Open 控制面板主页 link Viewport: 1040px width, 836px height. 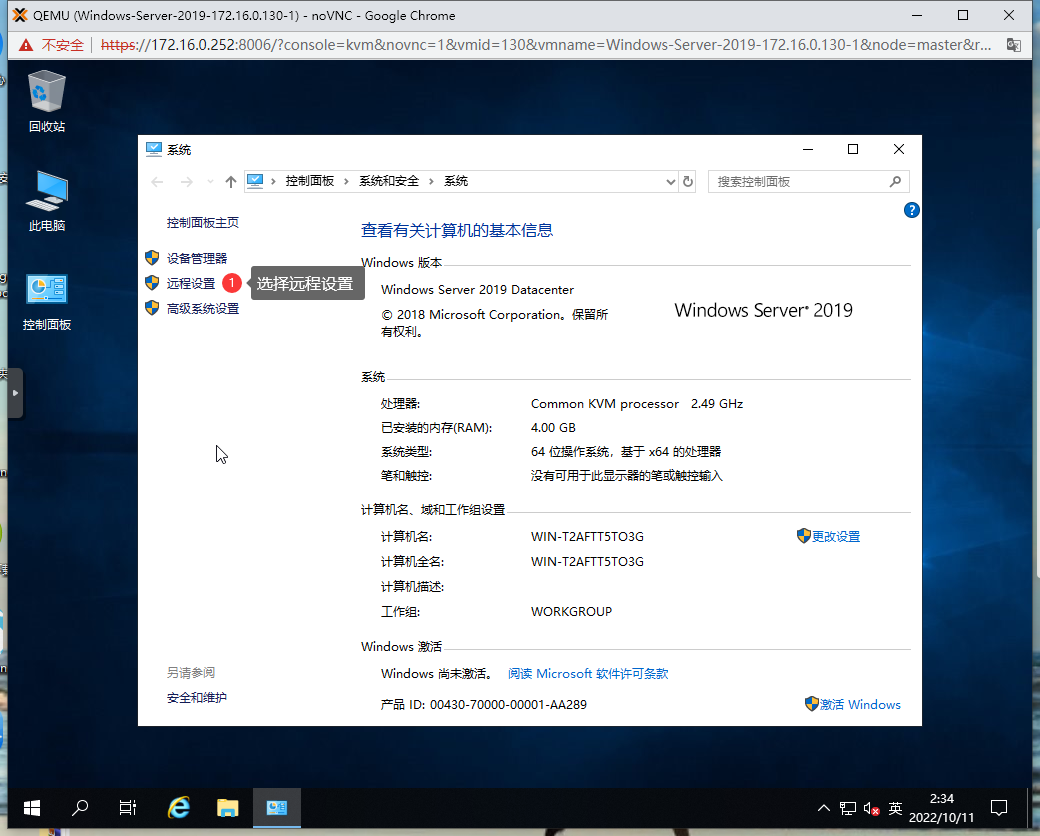click(x=202, y=222)
